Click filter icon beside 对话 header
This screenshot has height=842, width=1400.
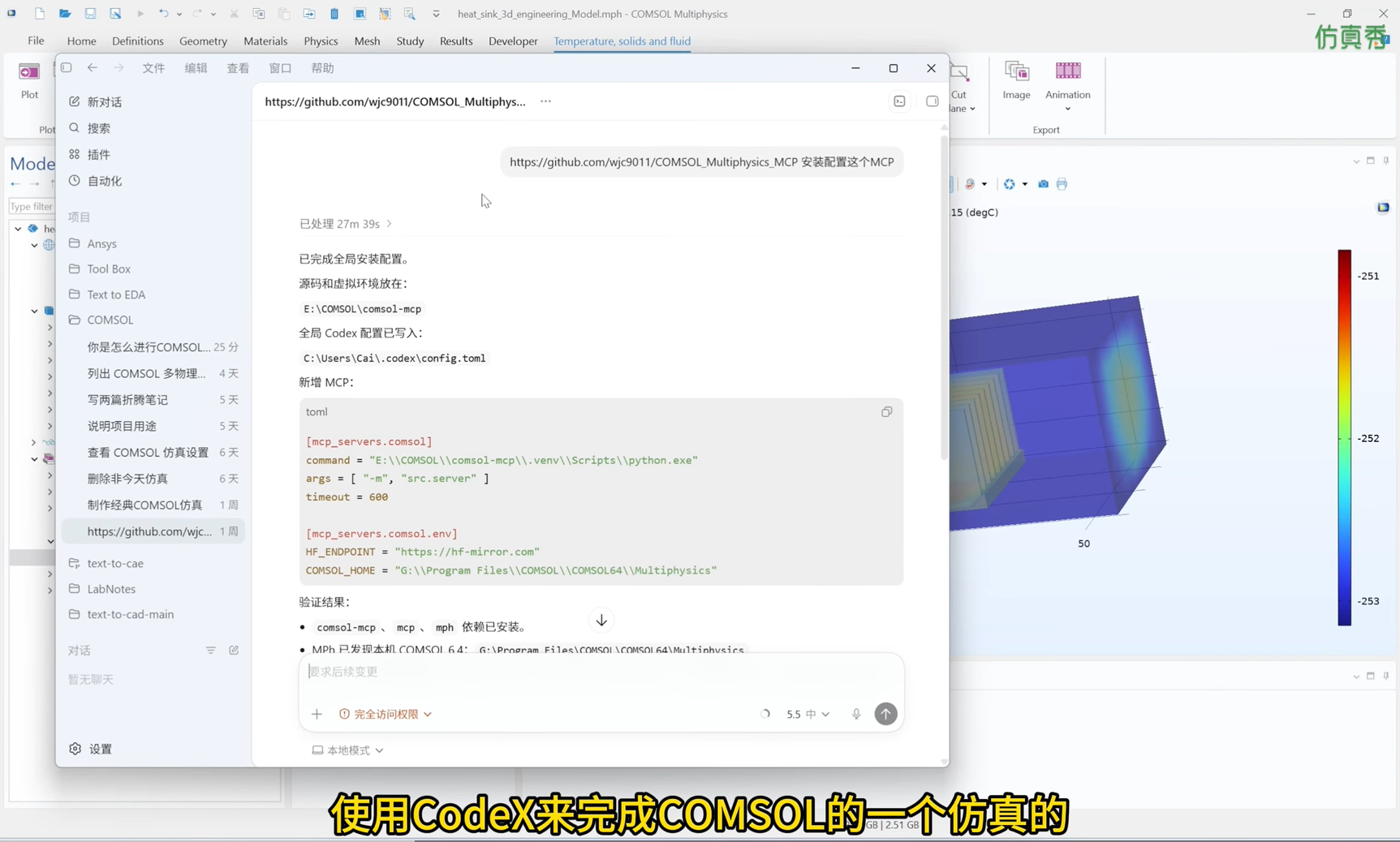tap(210, 651)
